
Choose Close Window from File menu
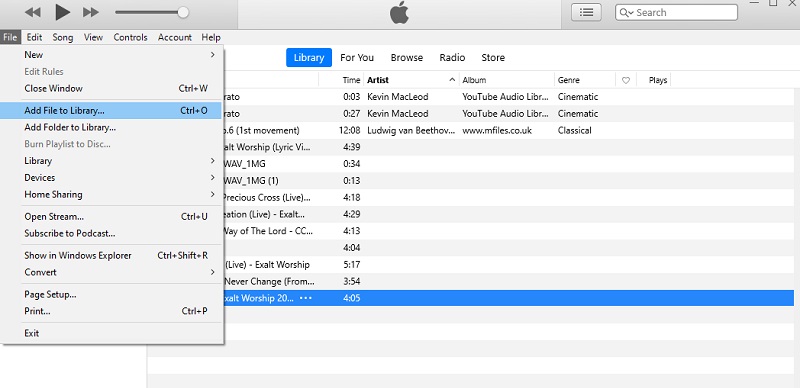tap(111, 88)
